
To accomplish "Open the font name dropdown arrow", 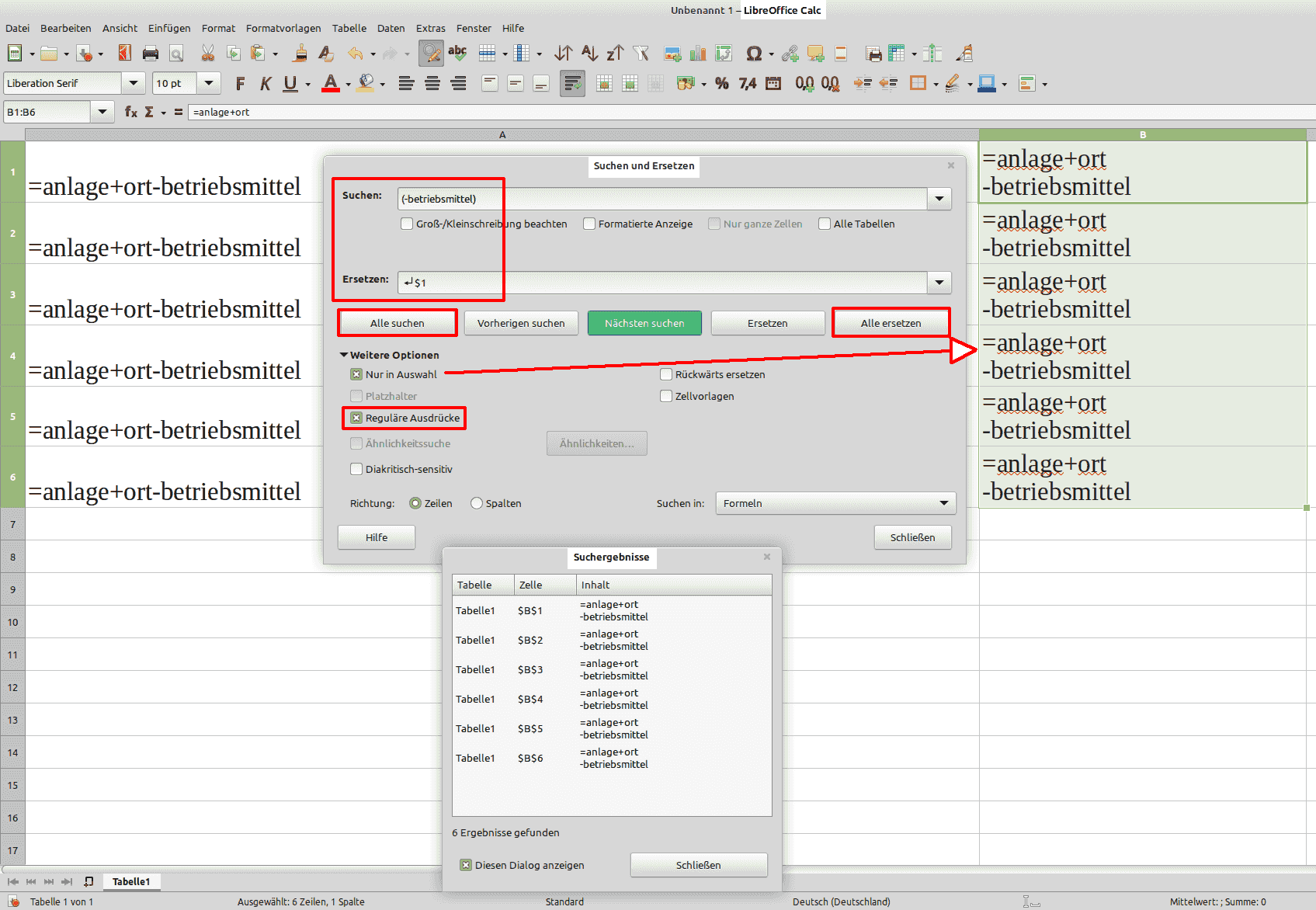I will pos(134,83).
